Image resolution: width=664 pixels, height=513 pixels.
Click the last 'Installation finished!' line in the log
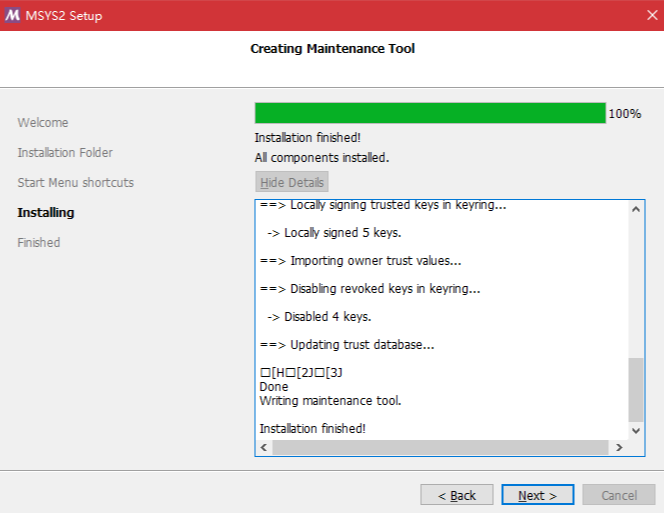coord(313,429)
